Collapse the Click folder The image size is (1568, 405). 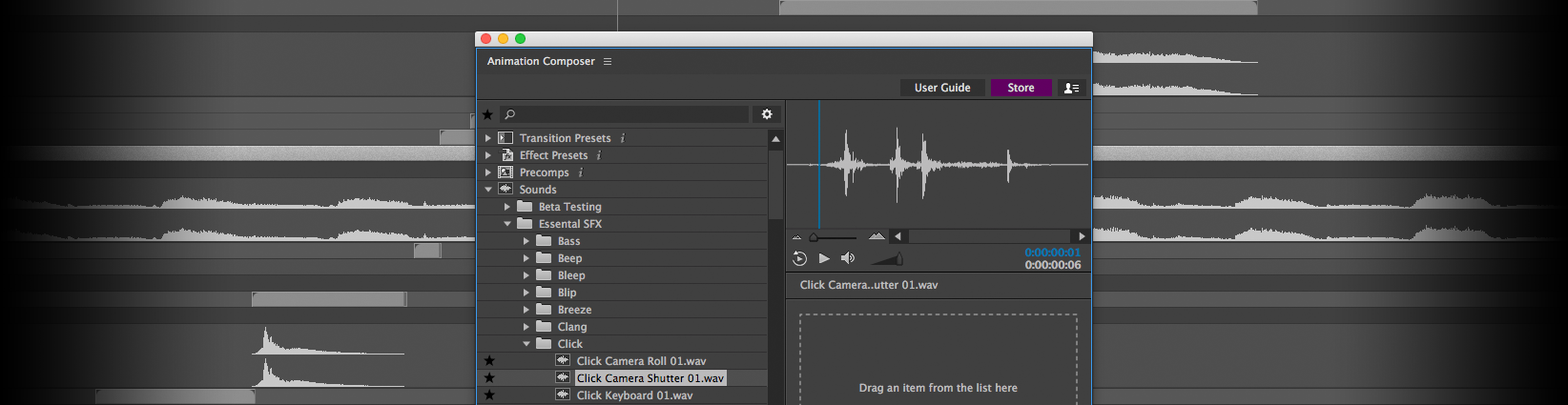point(526,344)
